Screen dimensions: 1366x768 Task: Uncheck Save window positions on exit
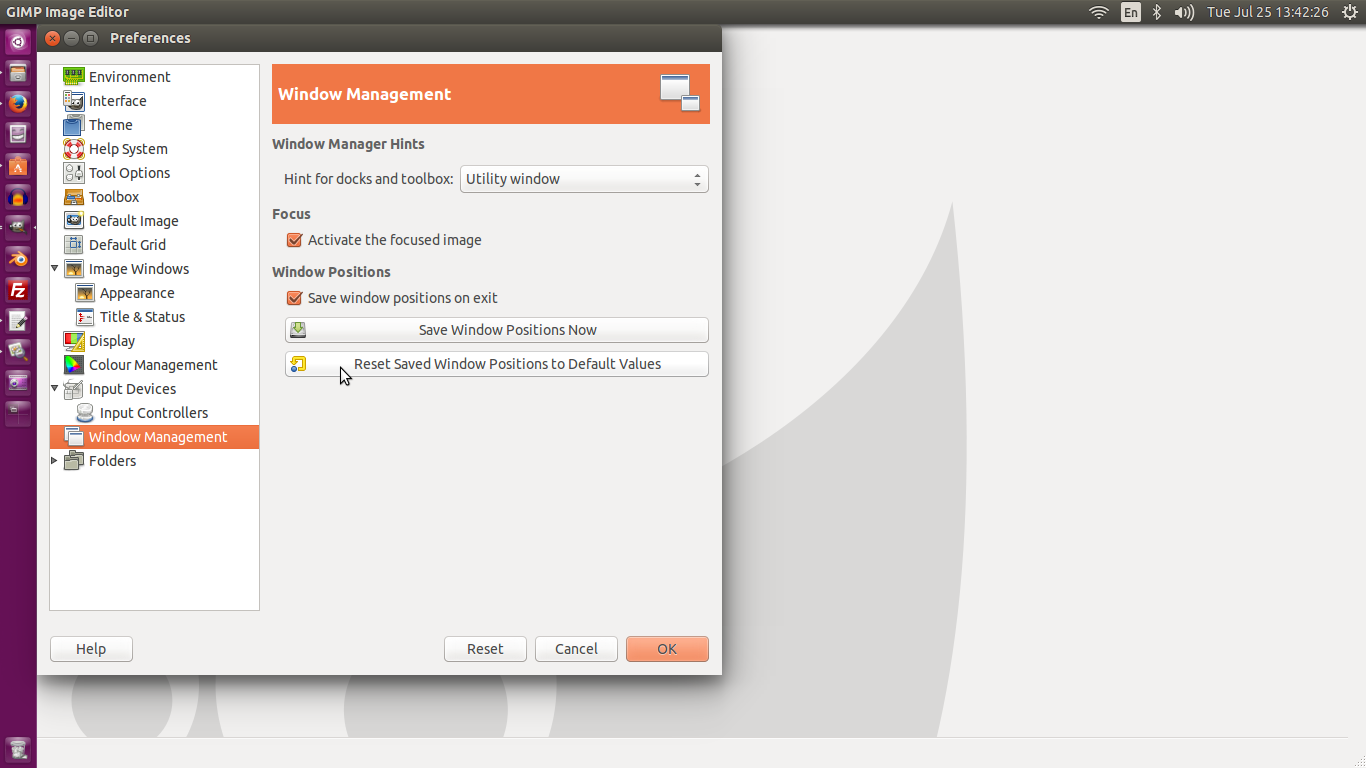[294, 298]
